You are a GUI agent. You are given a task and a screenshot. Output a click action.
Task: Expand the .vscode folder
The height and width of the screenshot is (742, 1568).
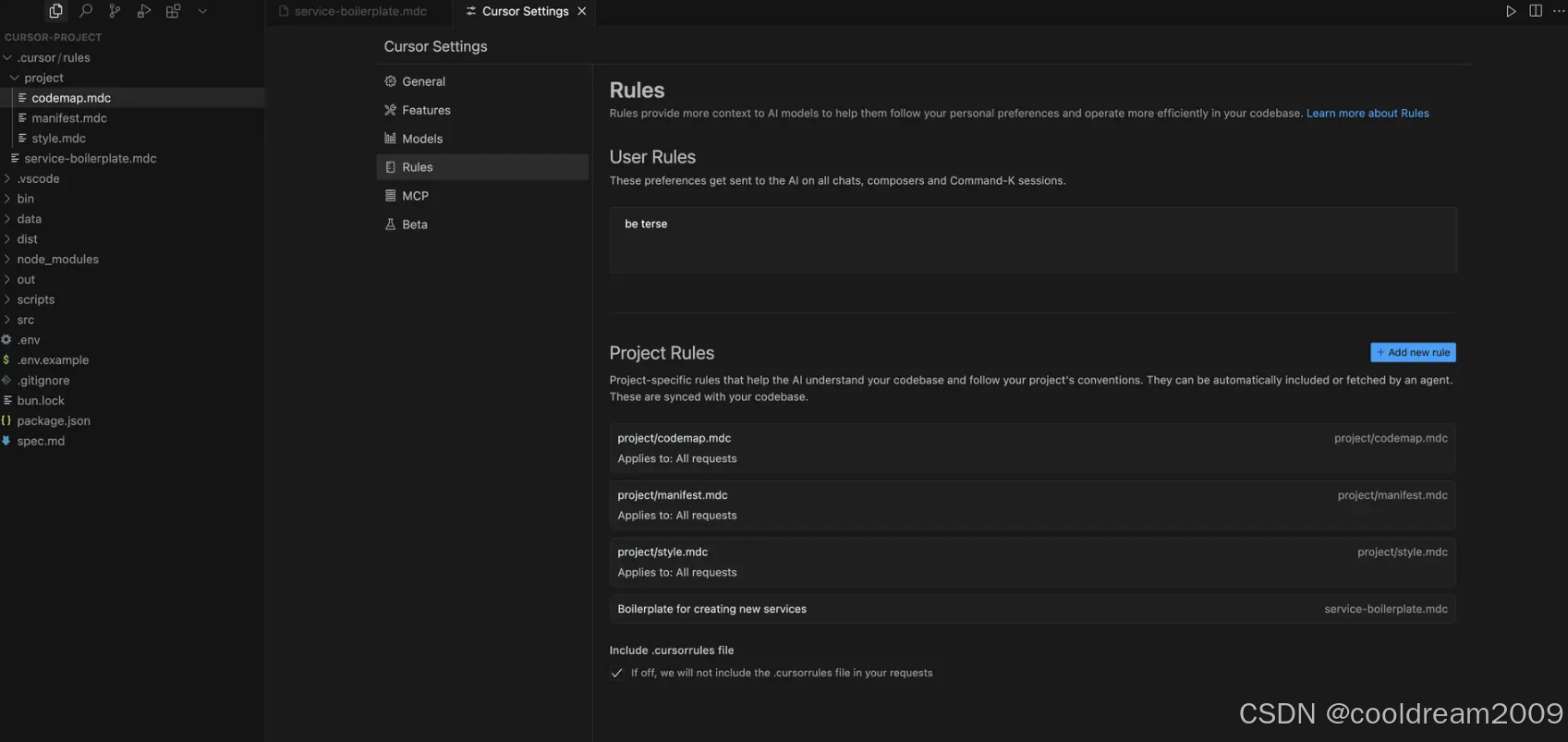pos(132,179)
